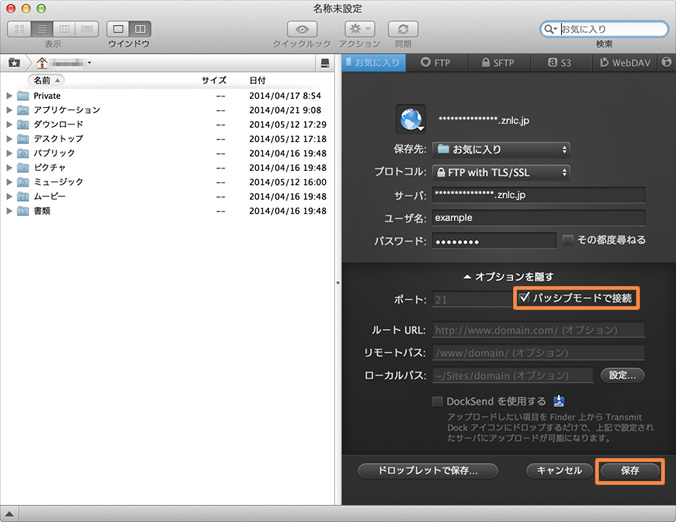
Task: Click the DockSend dock icon
Action: (x=559, y=401)
